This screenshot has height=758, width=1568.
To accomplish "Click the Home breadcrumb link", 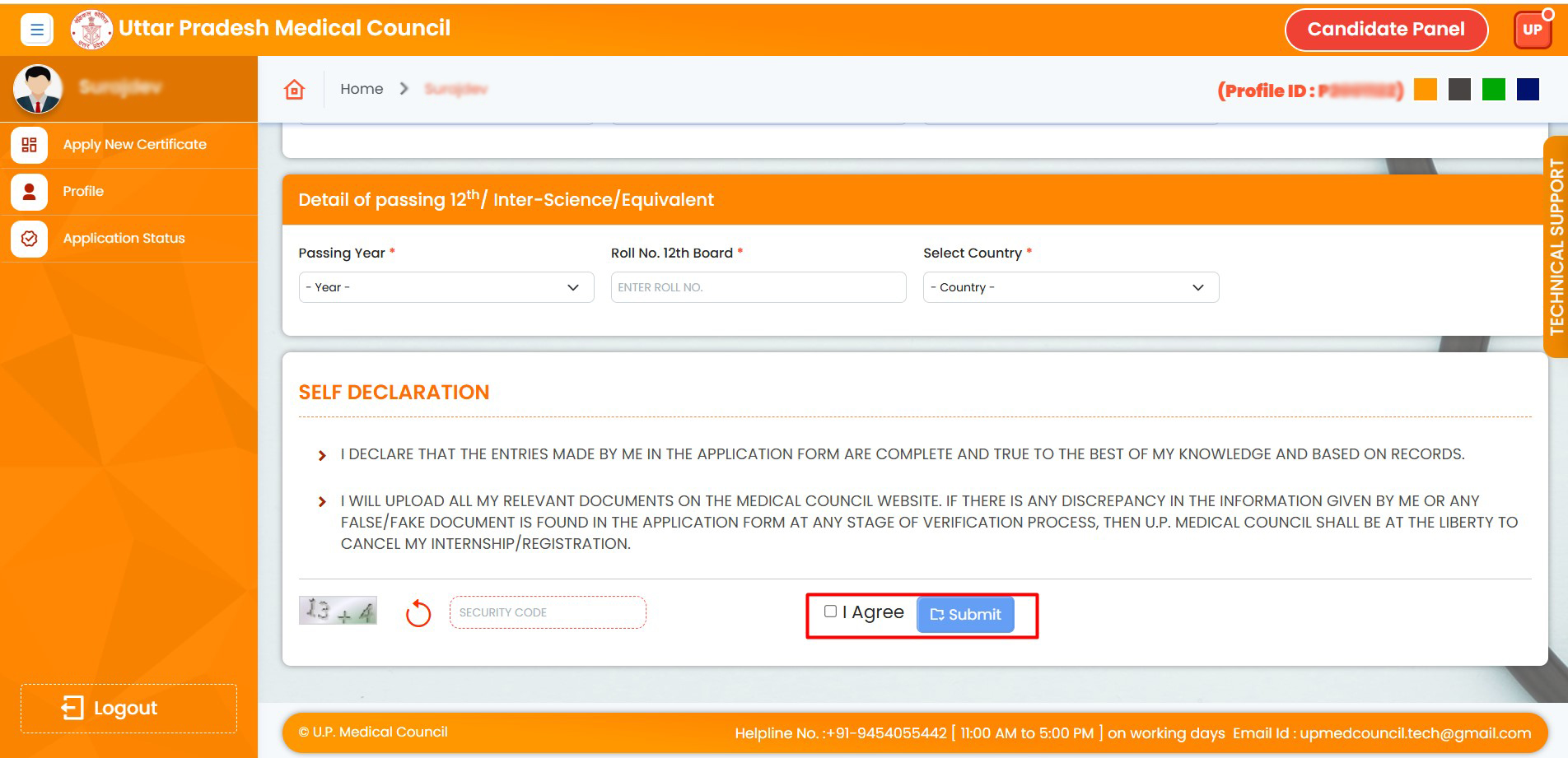I will [362, 89].
